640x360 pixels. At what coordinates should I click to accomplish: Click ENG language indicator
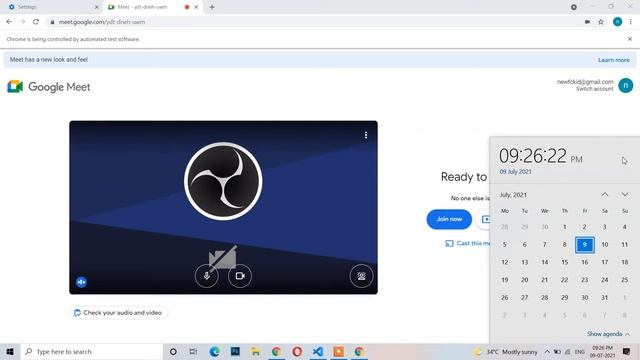[x=580, y=351]
